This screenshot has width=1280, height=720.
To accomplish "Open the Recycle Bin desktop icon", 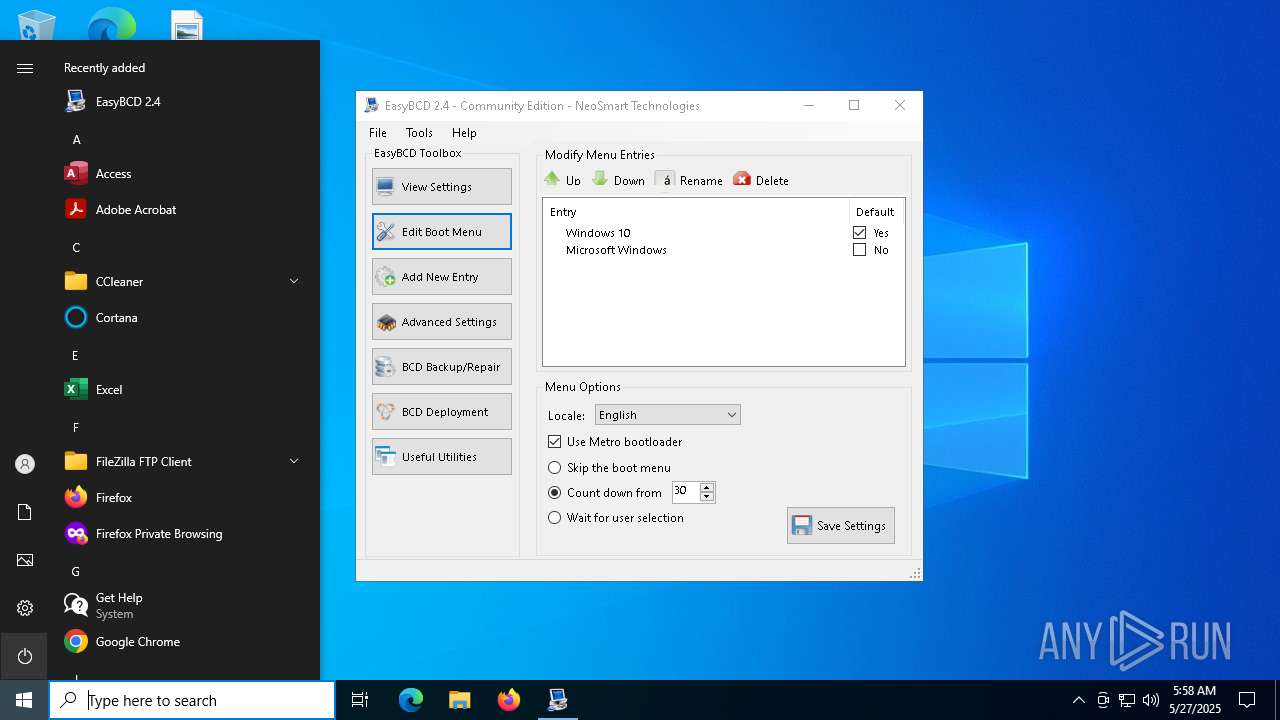I will 37,24.
